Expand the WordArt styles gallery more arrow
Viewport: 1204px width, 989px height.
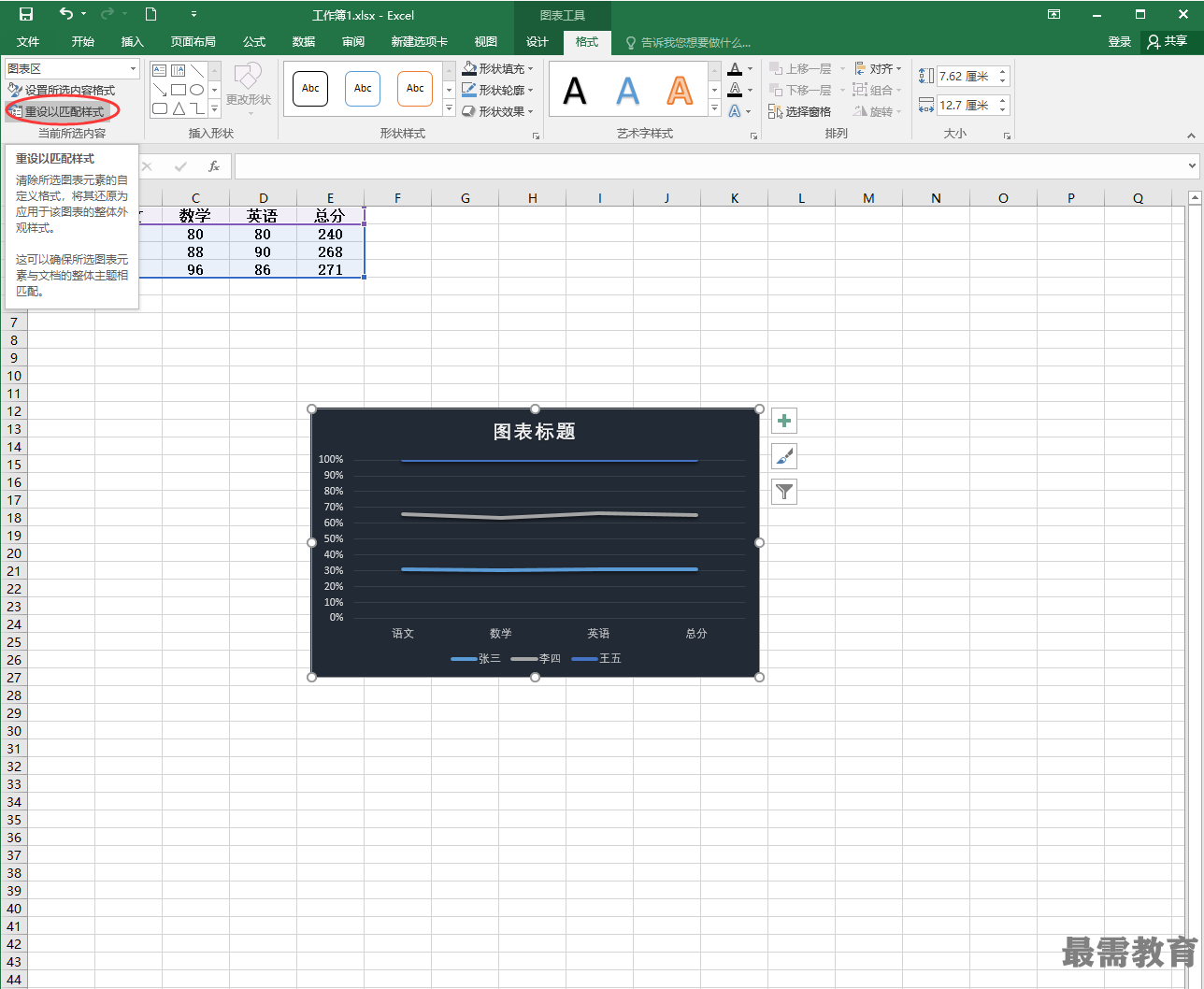click(x=715, y=109)
